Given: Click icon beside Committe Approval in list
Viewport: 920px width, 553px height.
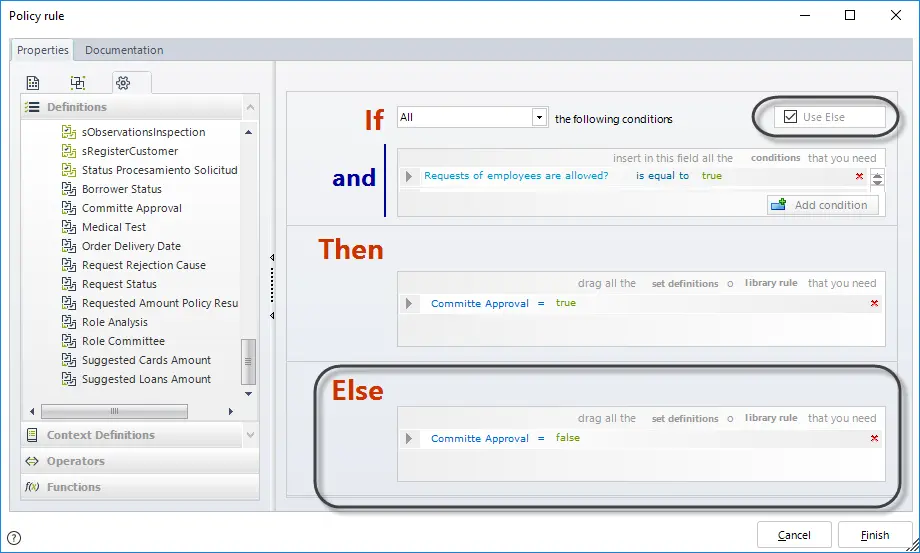Looking at the screenshot, I should click(69, 208).
